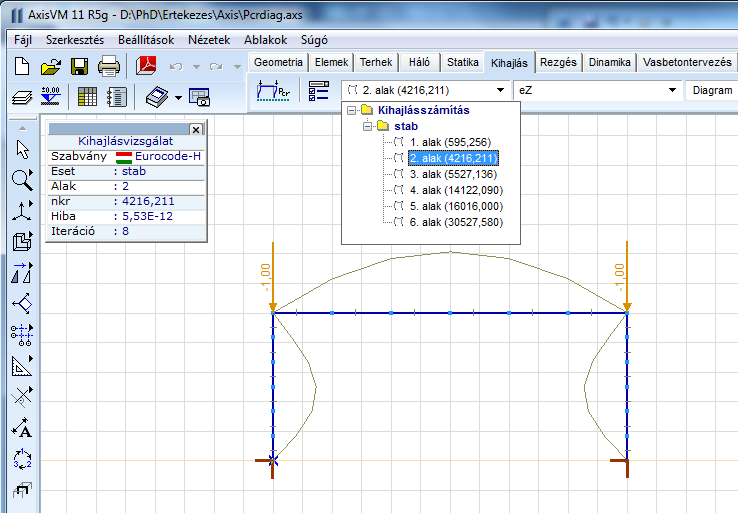The height and width of the screenshot is (513, 738).
Task: Save the model with the floppy icon
Action: pos(80,66)
